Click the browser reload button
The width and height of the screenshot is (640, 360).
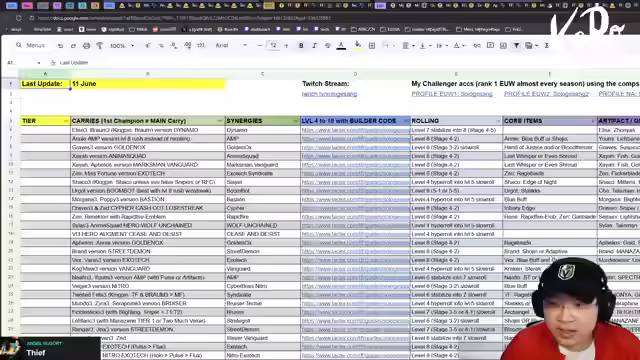[x=19, y=18]
